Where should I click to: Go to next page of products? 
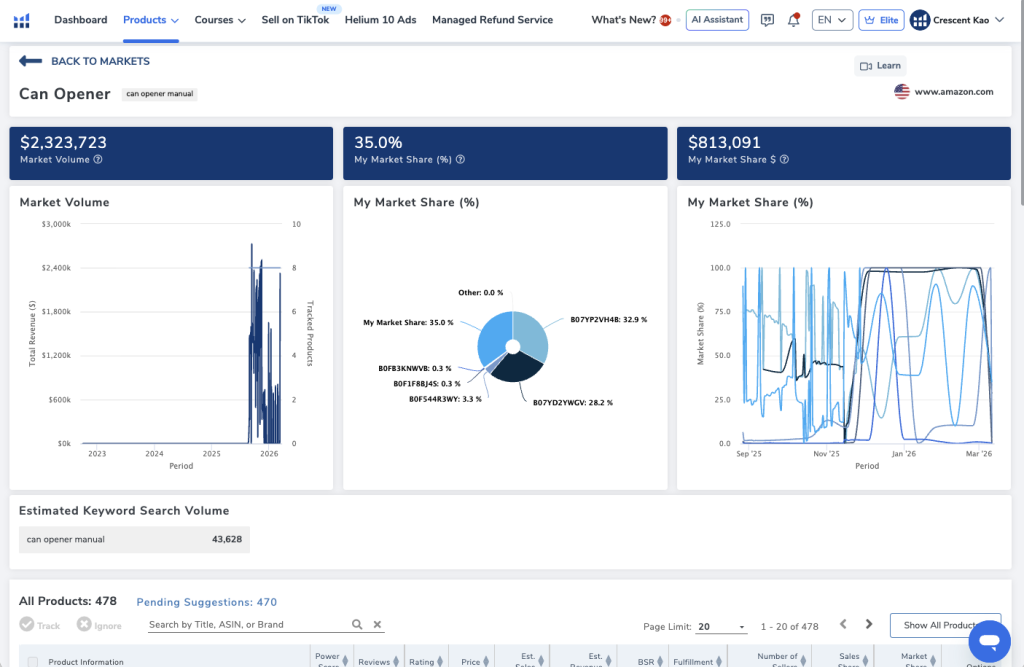click(x=869, y=625)
